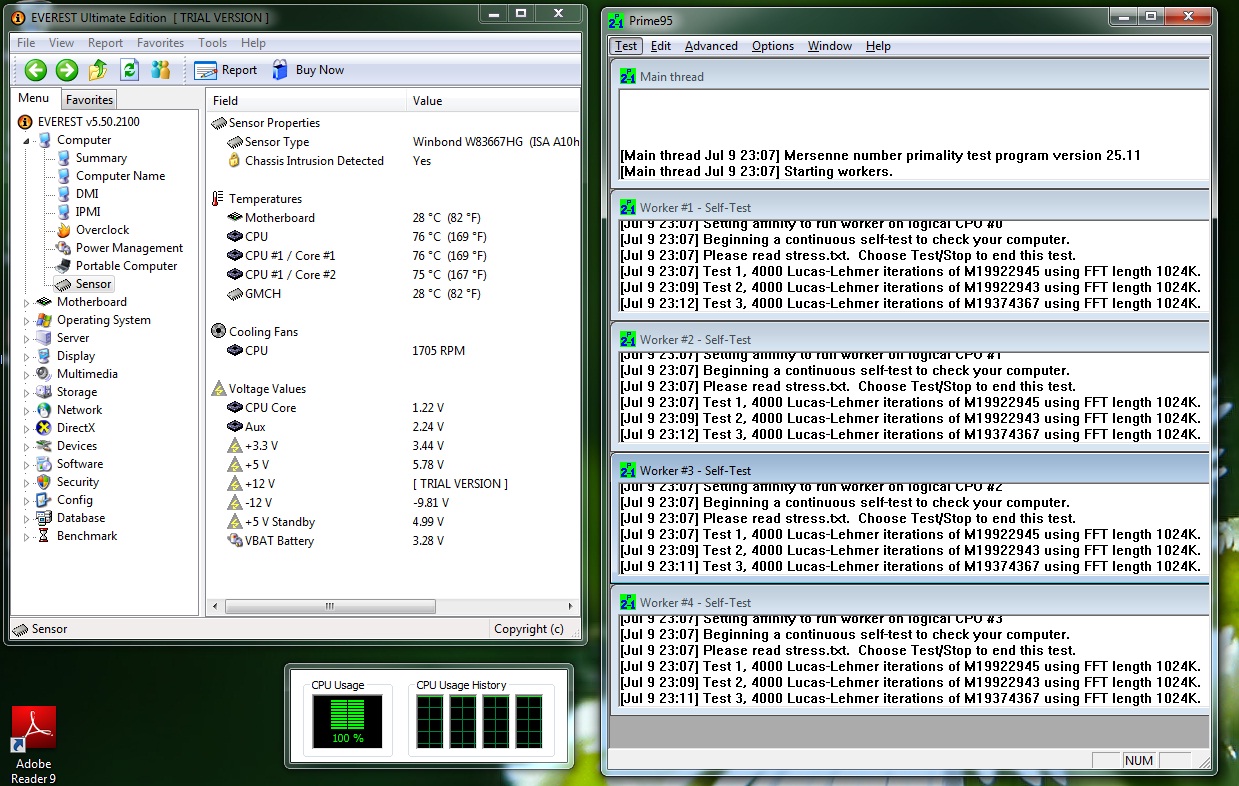Click the Security shield icon in tree
Image resolution: width=1239 pixels, height=786 pixels.
click(x=44, y=482)
